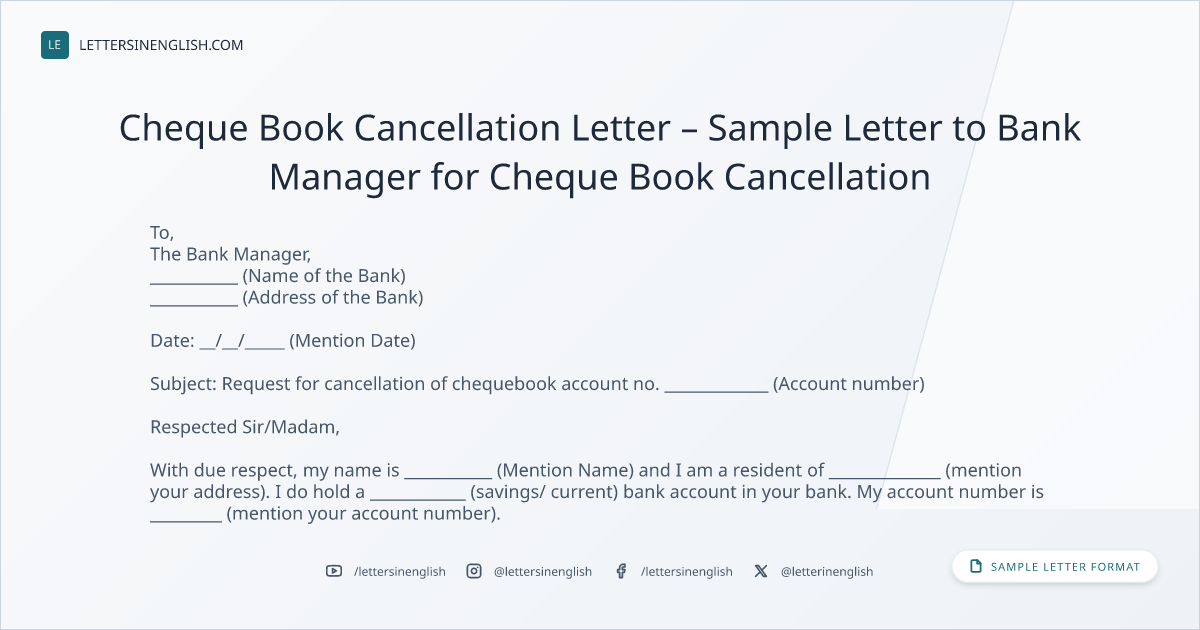Viewport: 1200px width, 630px height.
Task: Open the /lettersinenglish YouTube handle
Action: (x=400, y=571)
